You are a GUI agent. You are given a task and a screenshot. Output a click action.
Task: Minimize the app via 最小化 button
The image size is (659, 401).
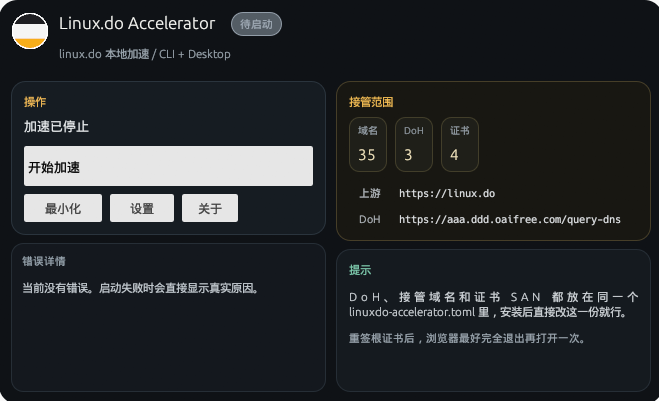click(x=63, y=208)
